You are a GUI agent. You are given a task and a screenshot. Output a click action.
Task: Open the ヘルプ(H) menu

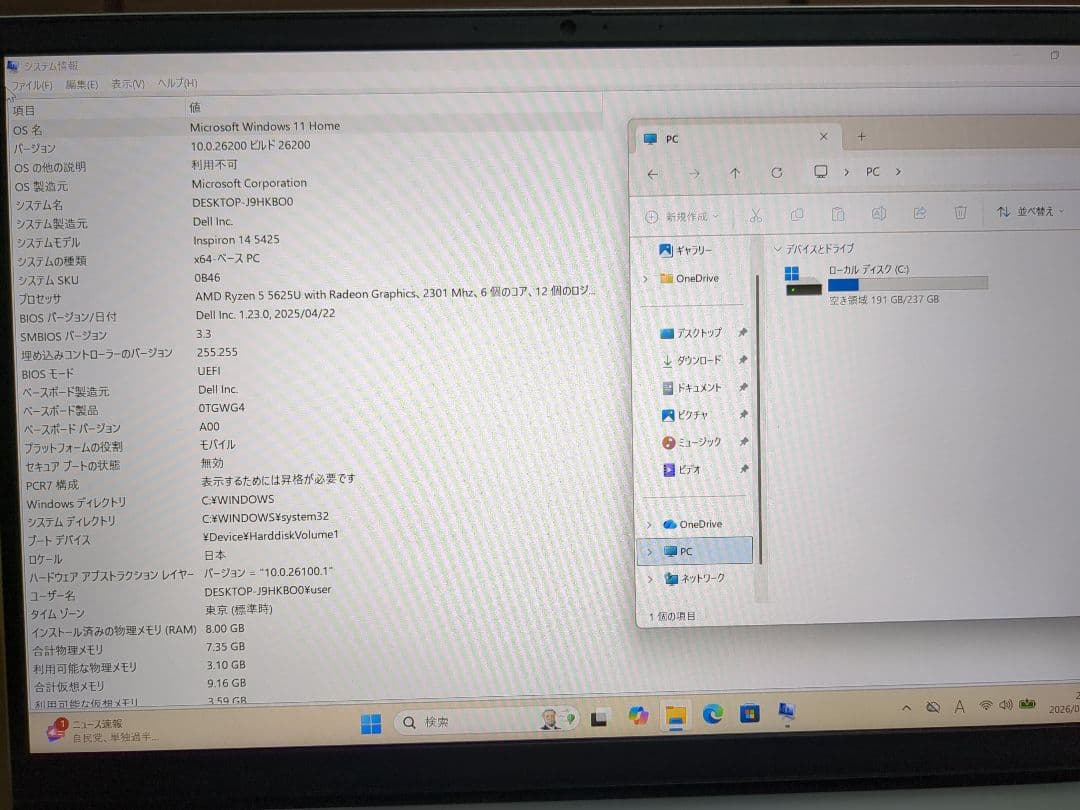(177, 83)
